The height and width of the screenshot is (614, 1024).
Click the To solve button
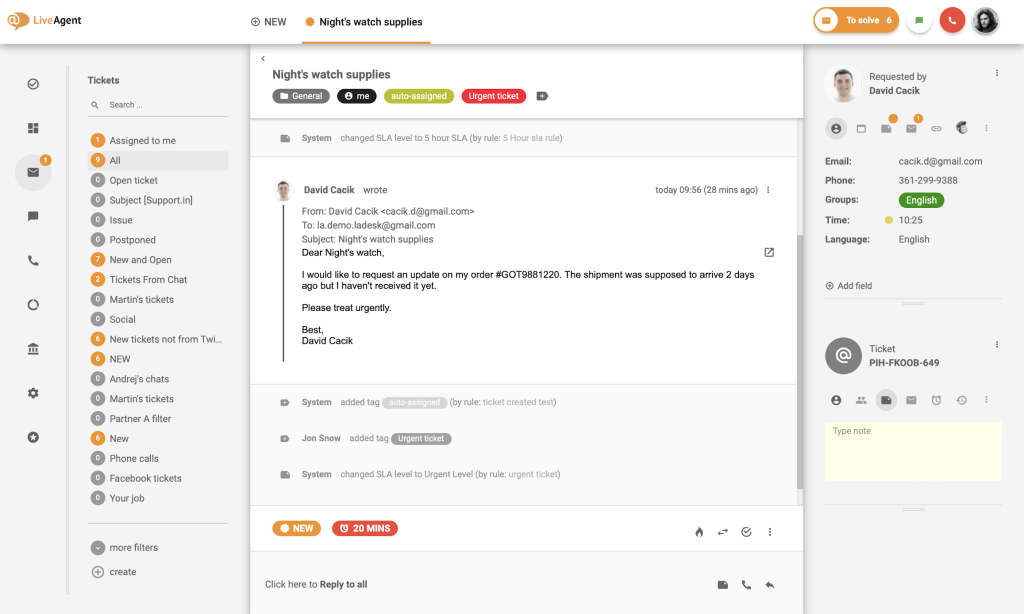coord(856,20)
